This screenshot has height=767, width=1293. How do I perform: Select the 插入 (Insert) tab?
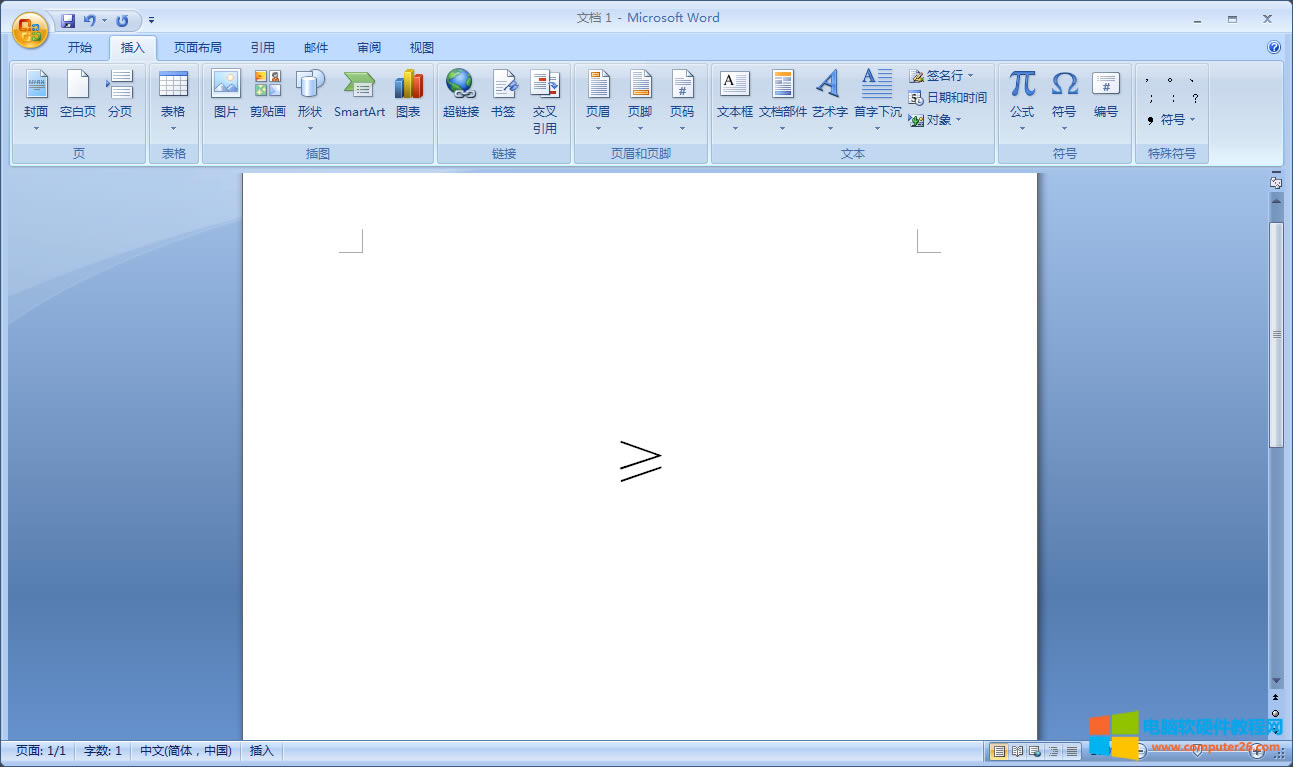pos(133,47)
